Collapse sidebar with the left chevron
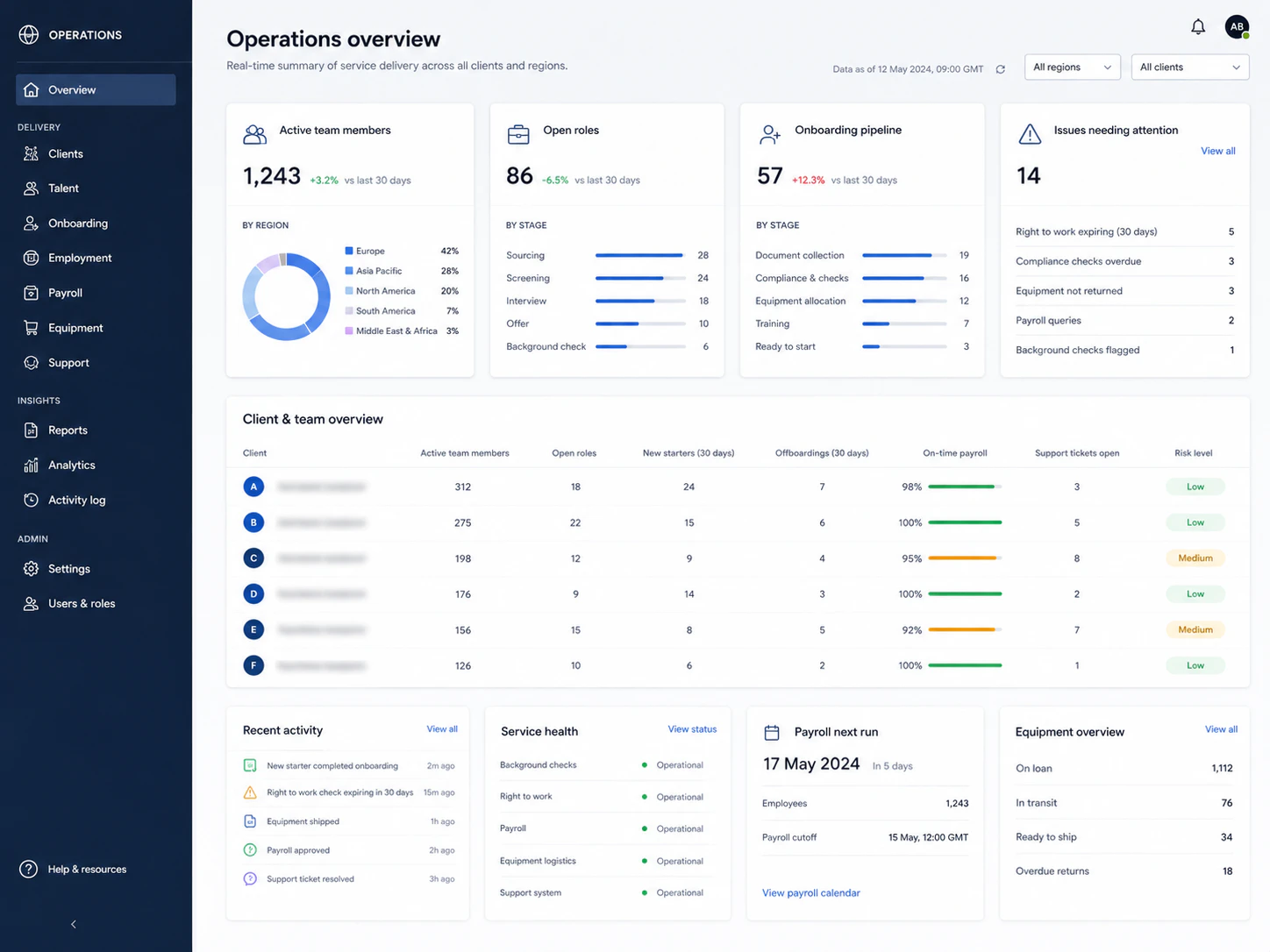The width and height of the screenshot is (1270, 952). click(x=74, y=924)
